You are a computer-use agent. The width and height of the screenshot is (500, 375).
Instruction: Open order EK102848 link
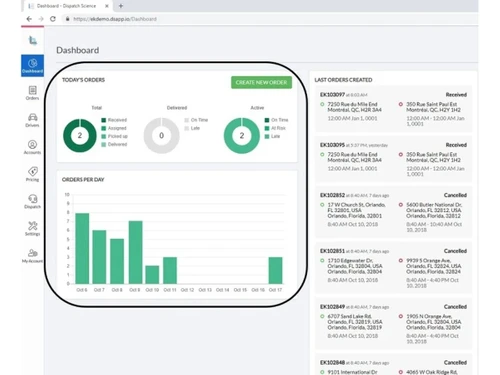332,363
